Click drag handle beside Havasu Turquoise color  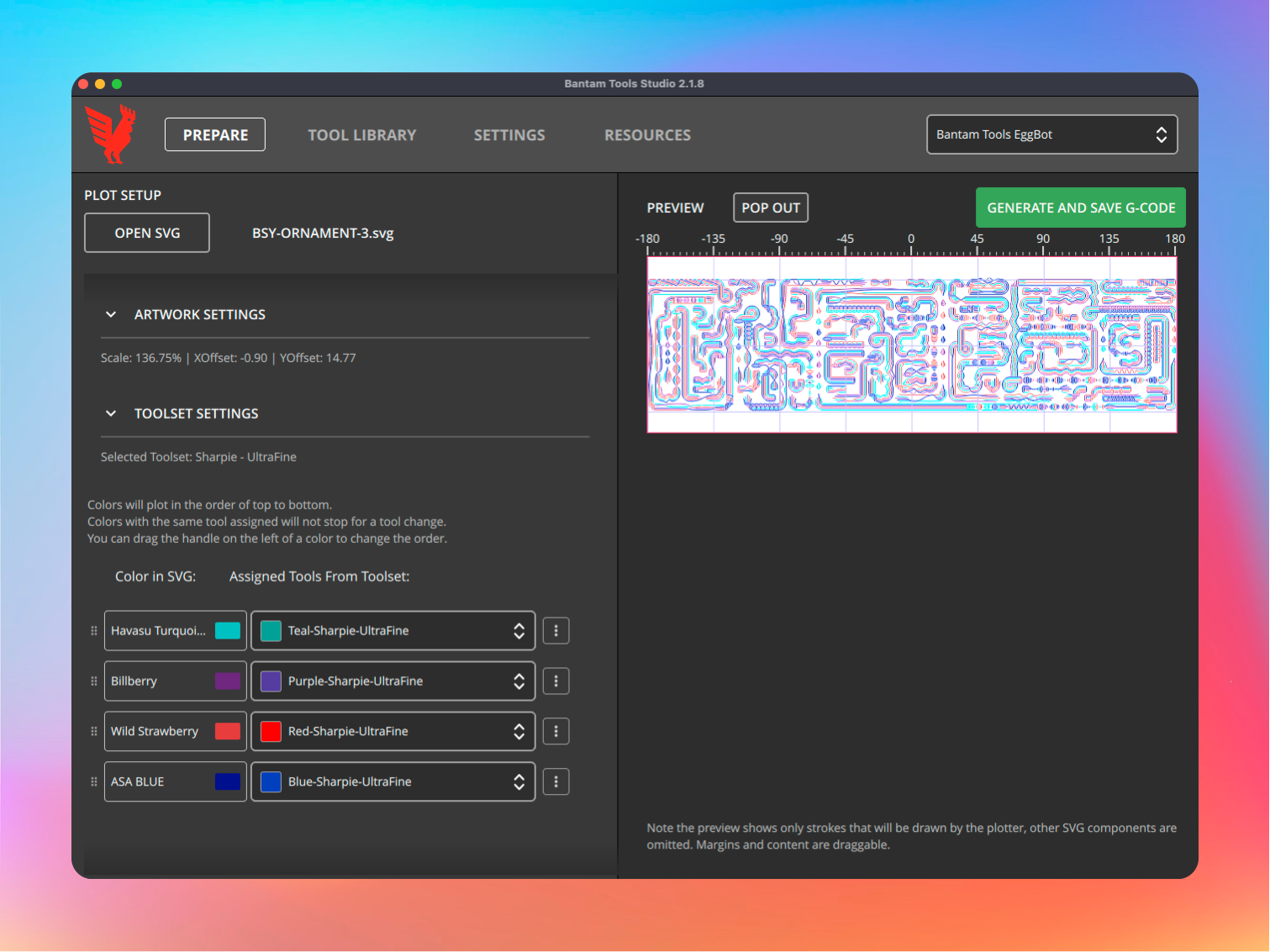tap(94, 631)
